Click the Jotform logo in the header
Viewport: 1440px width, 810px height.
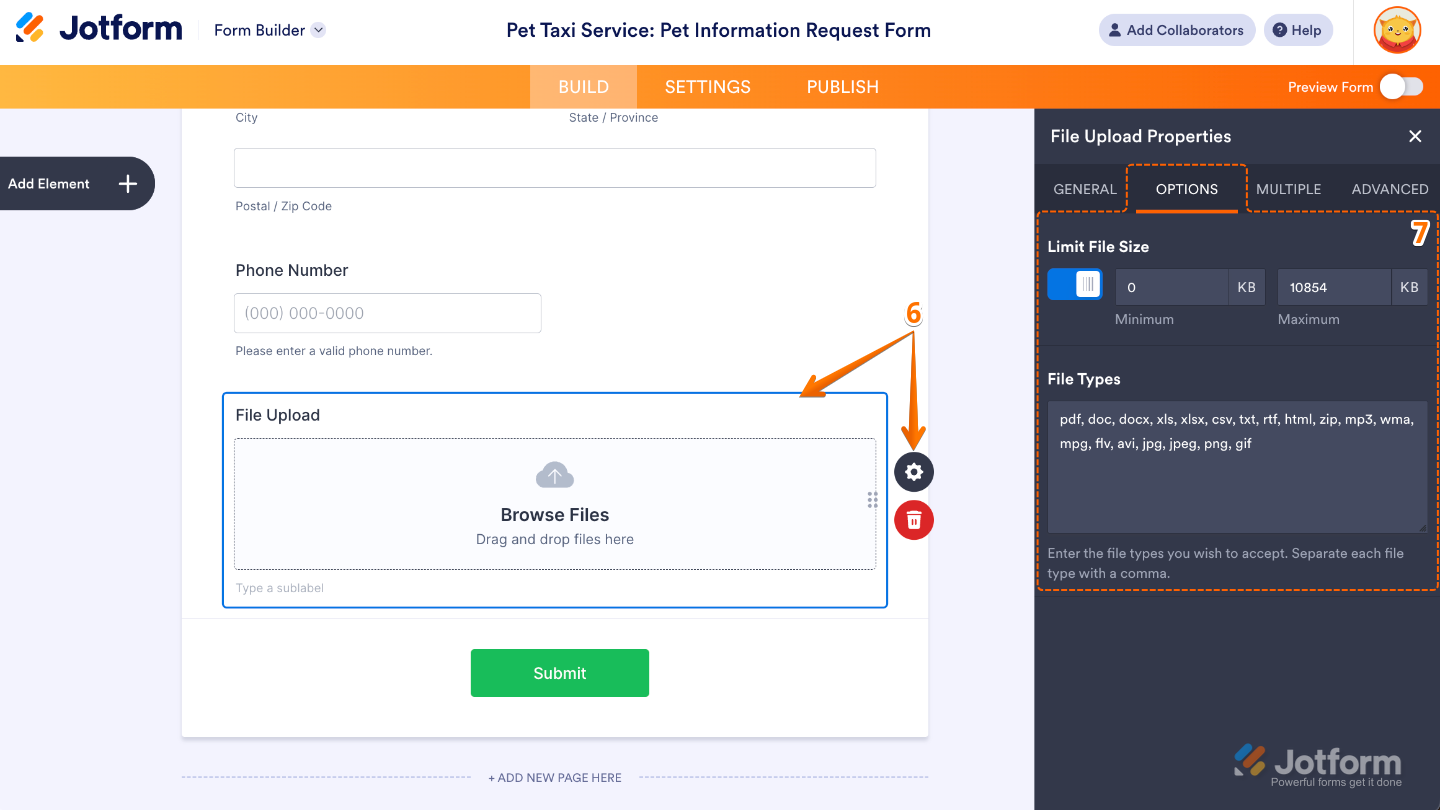[x=99, y=29]
